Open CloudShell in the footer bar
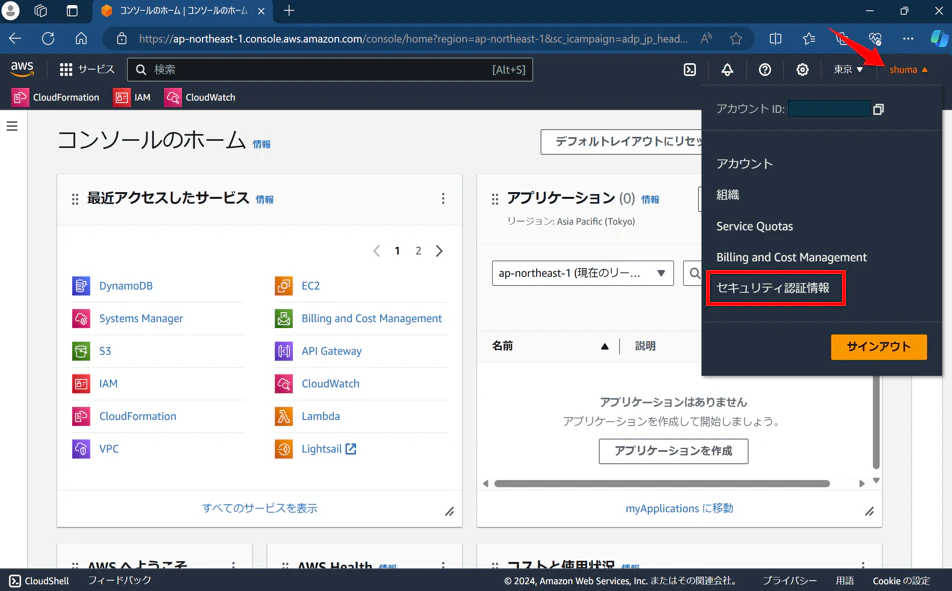The height and width of the screenshot is (591, 952). (39, 581)
